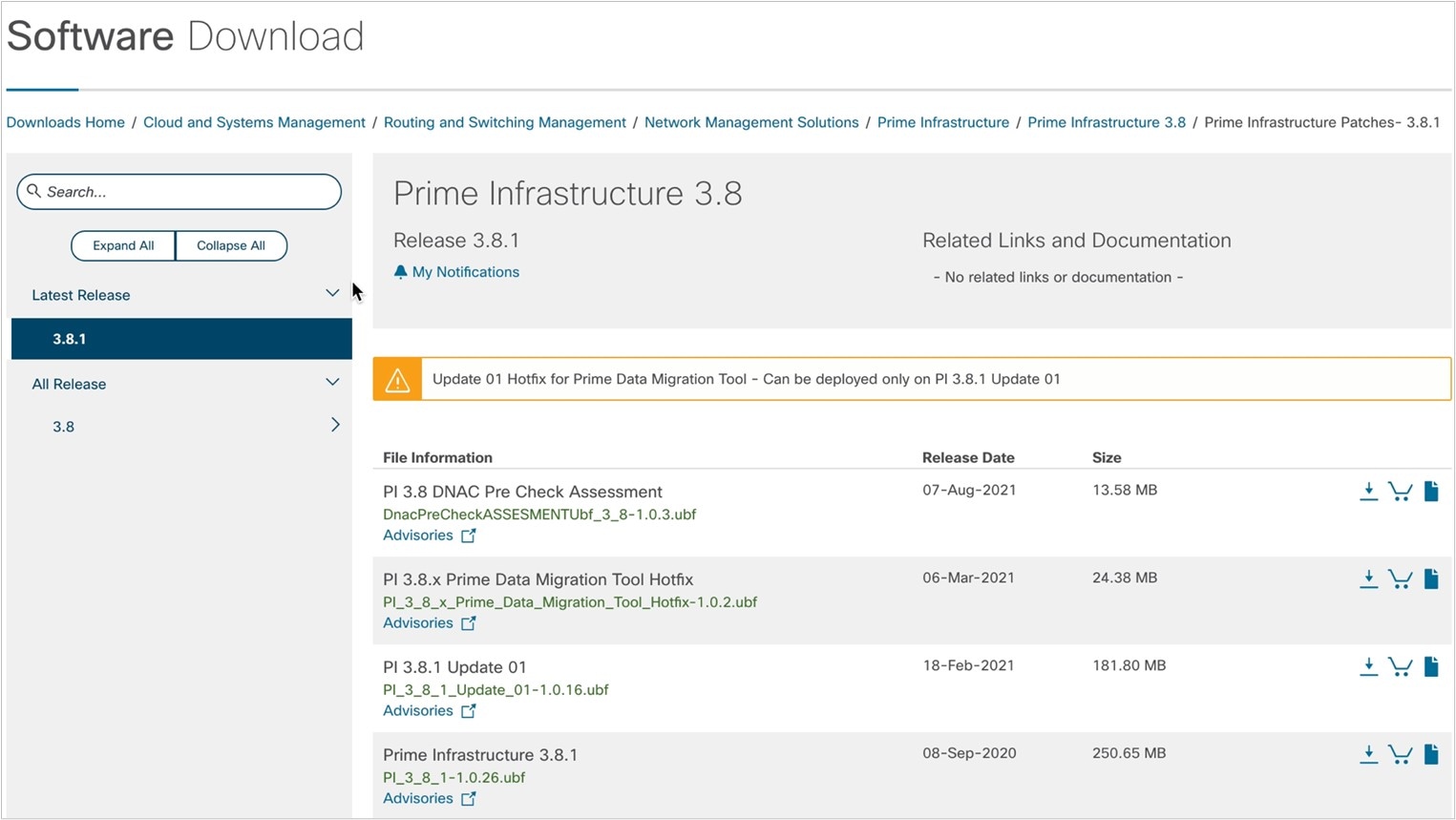This screenshot has width=1456, height=820.
Task: Open document icon for Prime Infrastructure 3.8.1
Action: point(1431,755)
